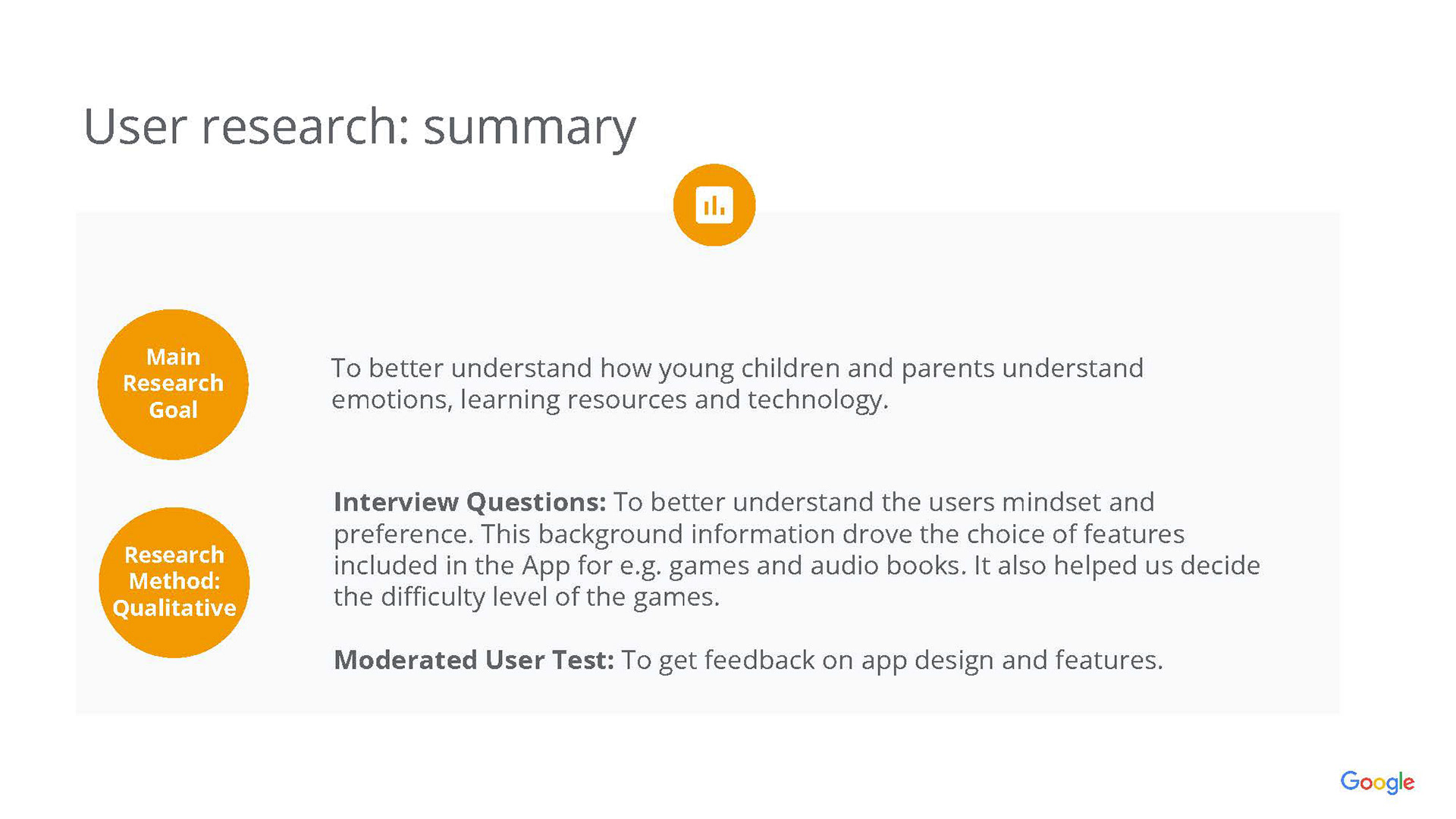Click the bar chart icon in orange circle
The height and width of the screenshot is (819, 1456).
point(714,205)
